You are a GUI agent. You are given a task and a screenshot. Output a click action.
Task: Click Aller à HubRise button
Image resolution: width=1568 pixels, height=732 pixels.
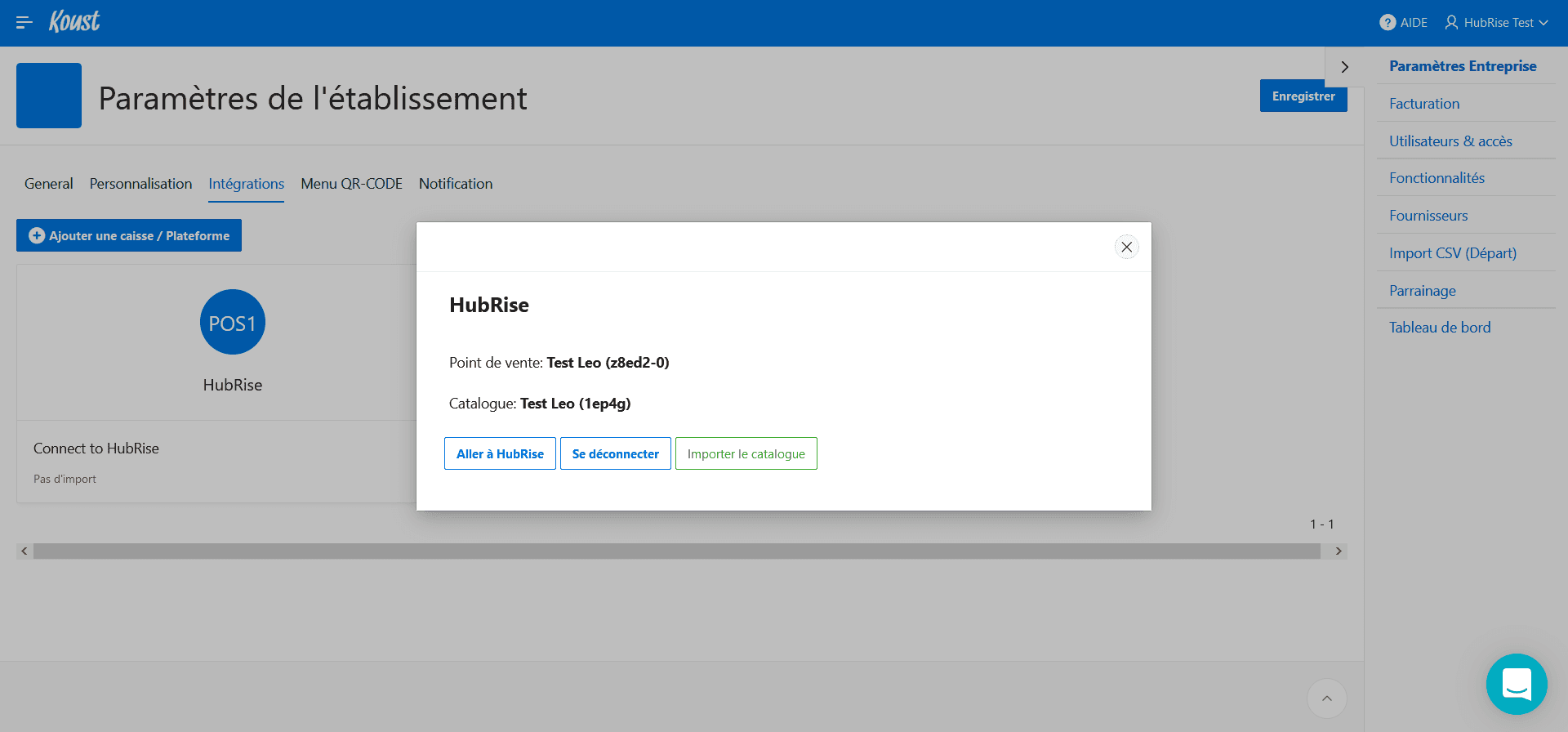[x=500, y=453]
